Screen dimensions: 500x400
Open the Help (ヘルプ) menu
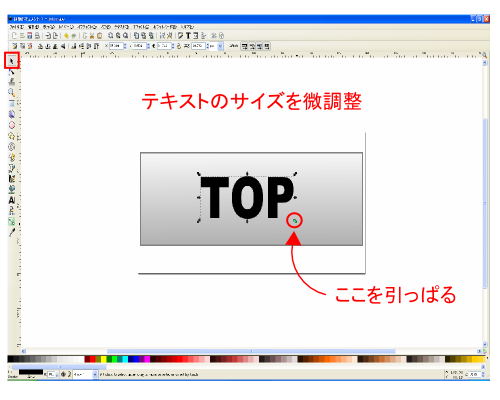tap(188, 27)
